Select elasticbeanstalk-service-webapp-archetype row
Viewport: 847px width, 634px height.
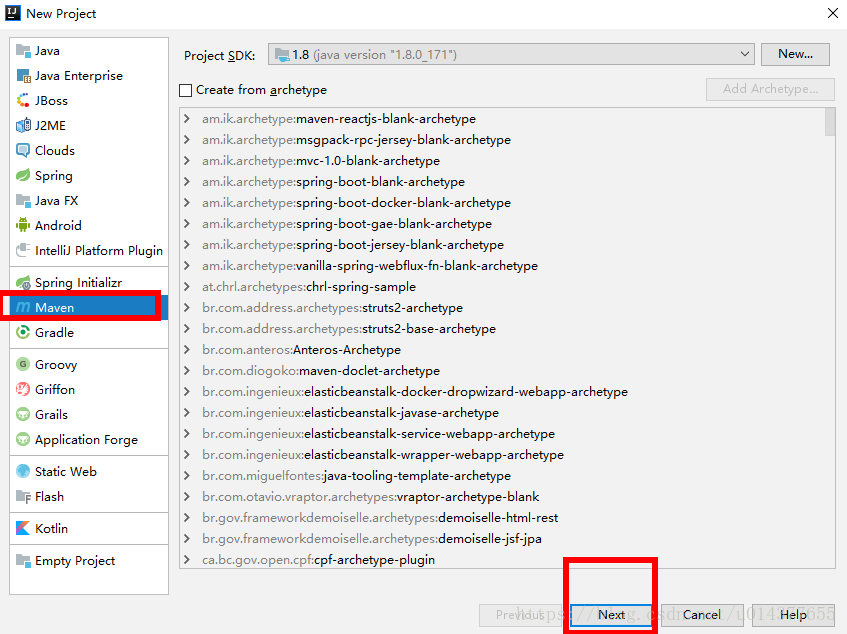(x=502, y=434)
